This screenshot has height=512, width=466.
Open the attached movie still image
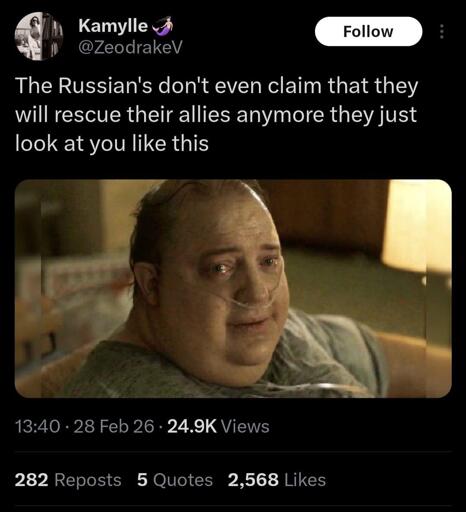tap(233, 288)
